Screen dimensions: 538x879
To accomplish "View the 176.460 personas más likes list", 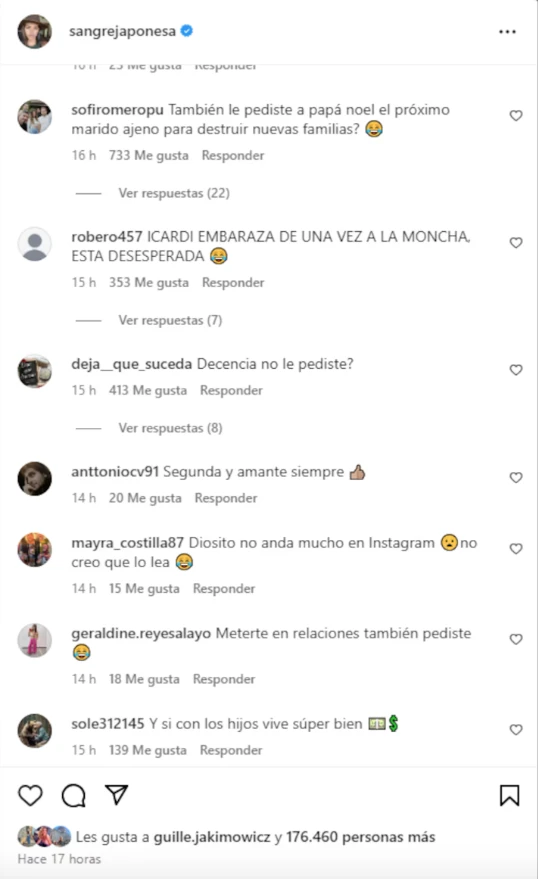I will coord(360,837).
